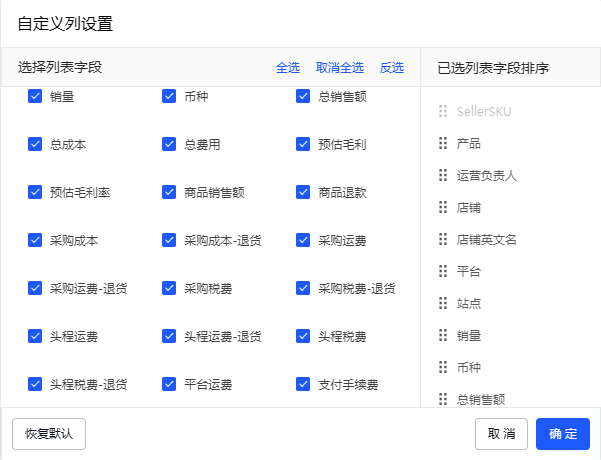Disable the 商品退款 checkbox

coord(303,192)
